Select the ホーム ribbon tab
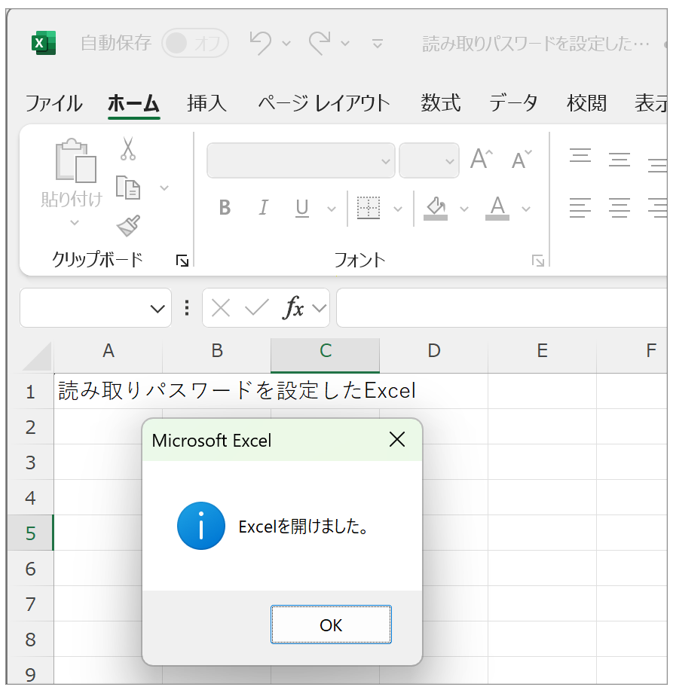The height and width of the screenshot is (693, 677). pos(133,103)
